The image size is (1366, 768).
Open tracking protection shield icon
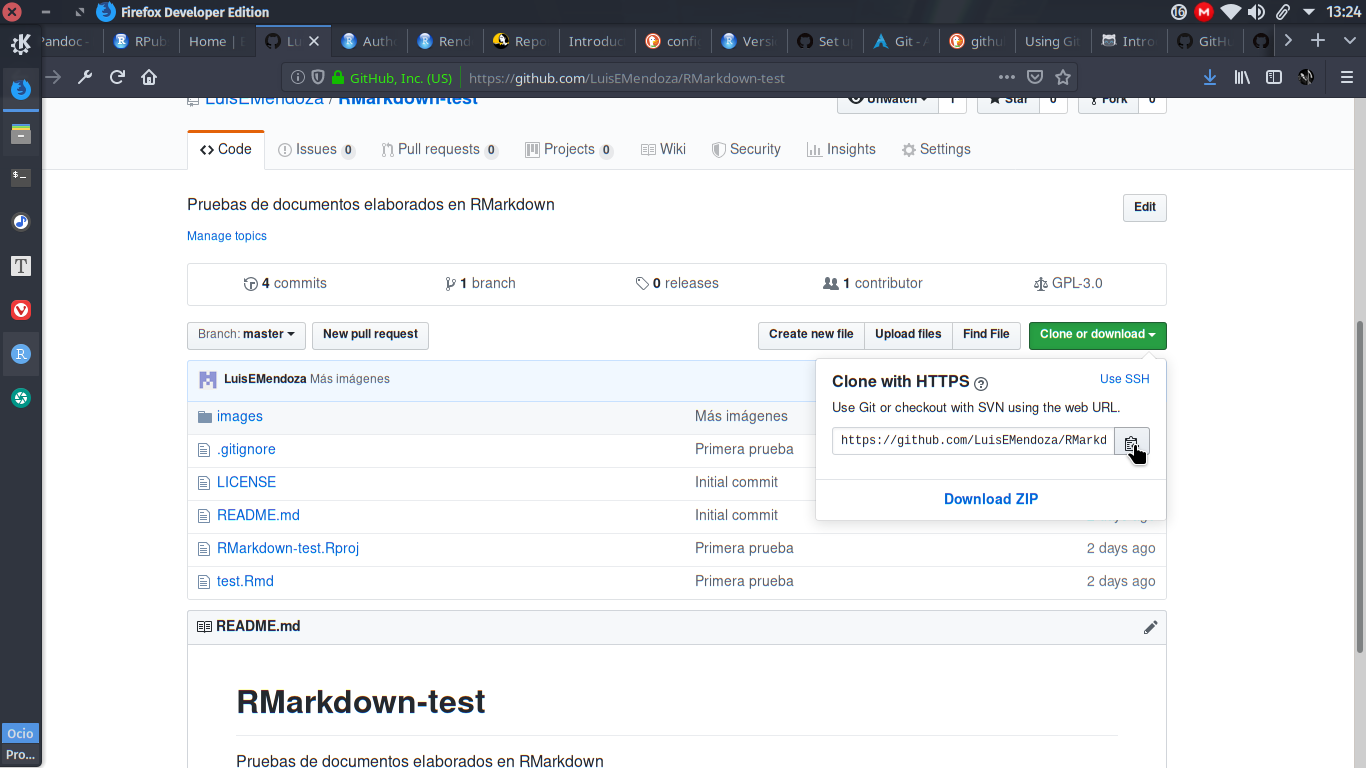tap(317, 77)
